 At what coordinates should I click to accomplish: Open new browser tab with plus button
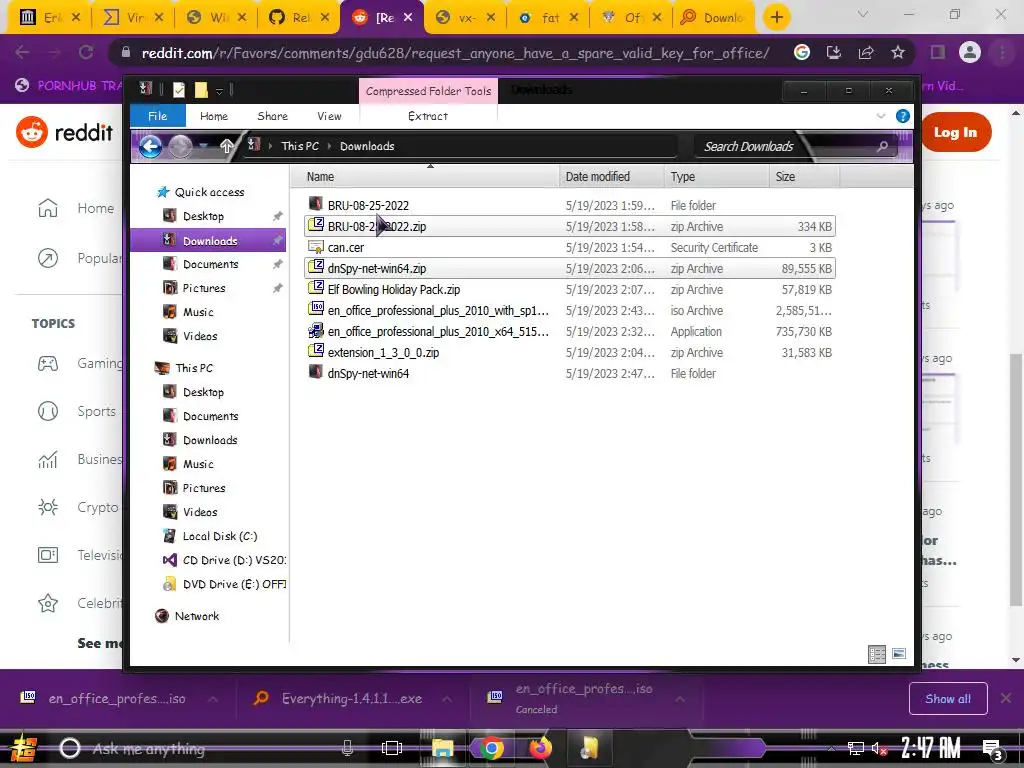pos(776,17)
